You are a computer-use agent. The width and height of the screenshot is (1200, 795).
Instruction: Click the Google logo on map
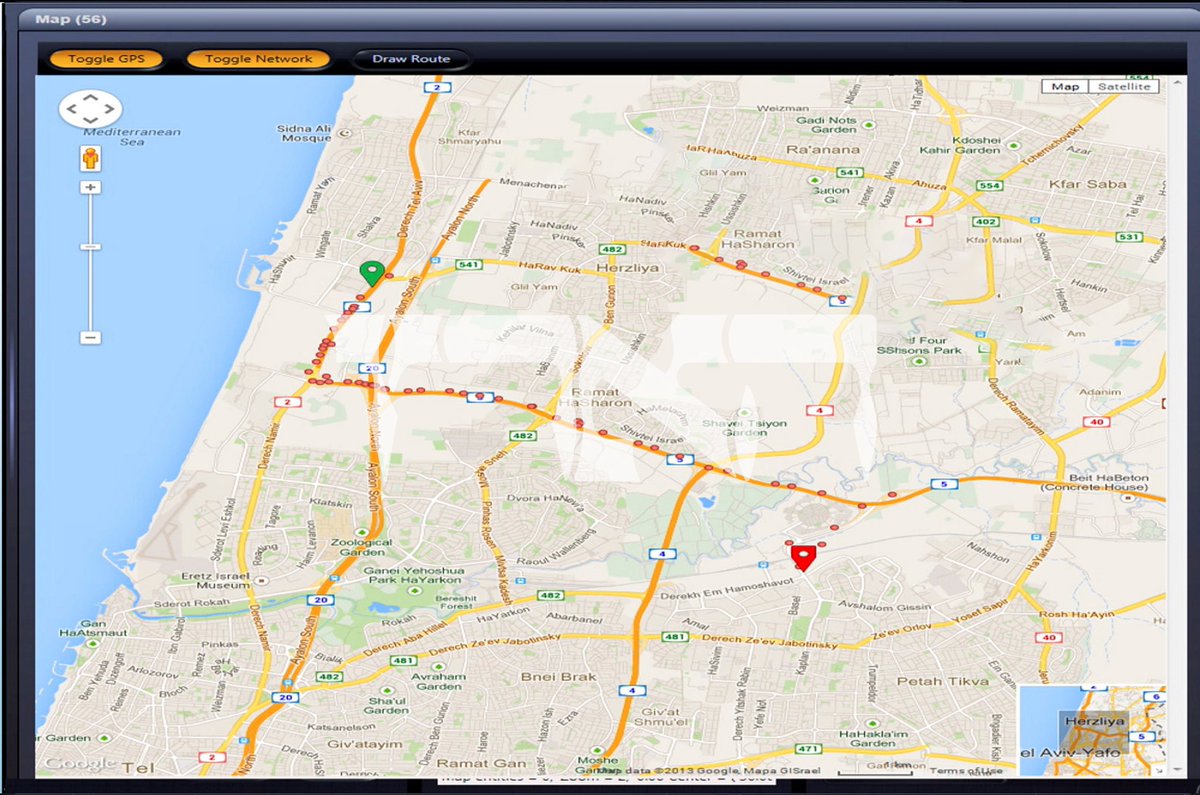click(80, 764)
